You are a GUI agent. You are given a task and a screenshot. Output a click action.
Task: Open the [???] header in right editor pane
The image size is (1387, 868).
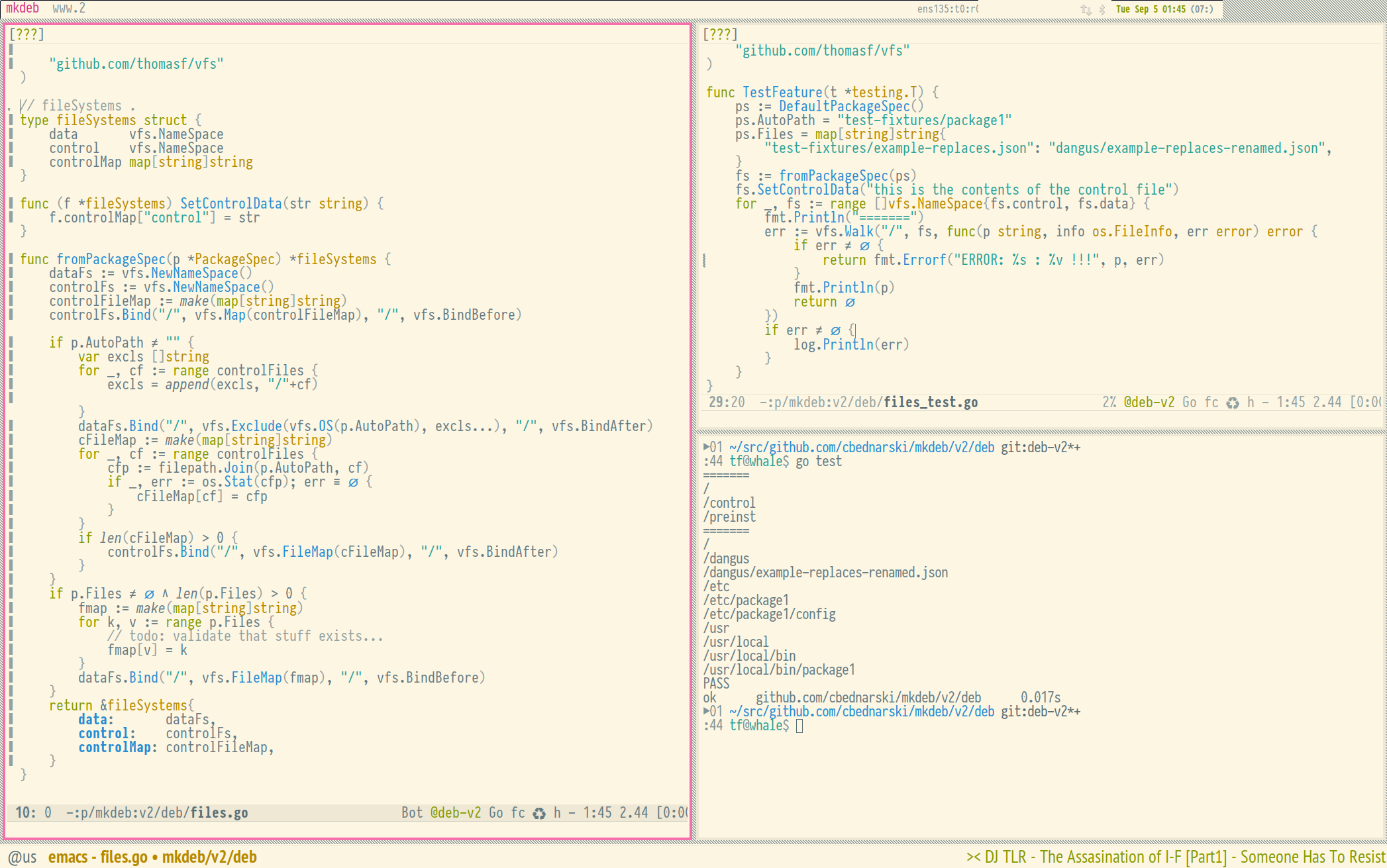pos(720,34)
